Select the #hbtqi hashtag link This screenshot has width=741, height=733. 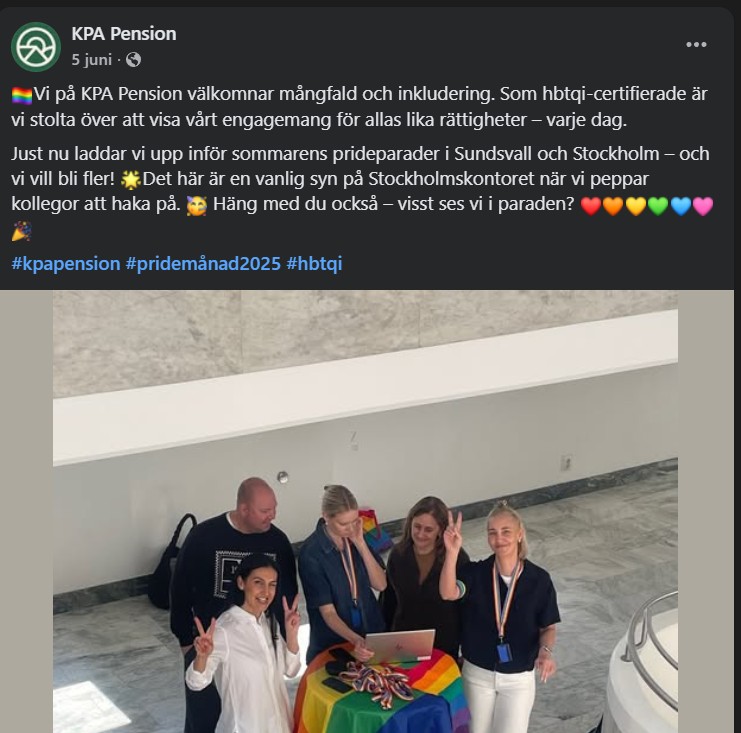pyautogui.click(x=314, y=263)
